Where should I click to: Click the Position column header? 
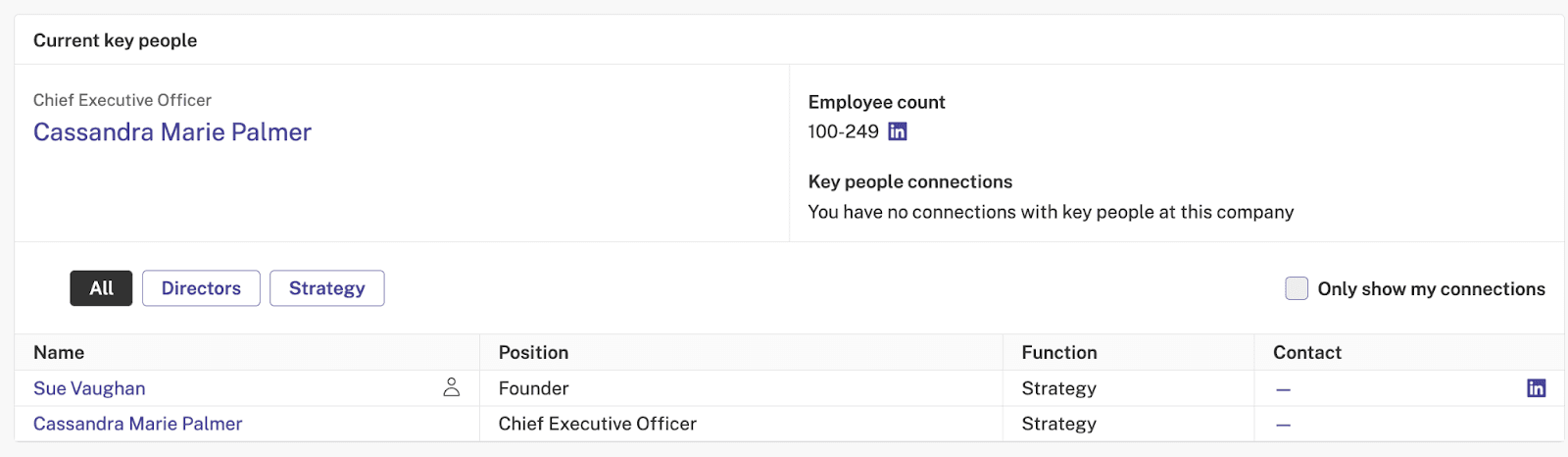pos(533,352)
